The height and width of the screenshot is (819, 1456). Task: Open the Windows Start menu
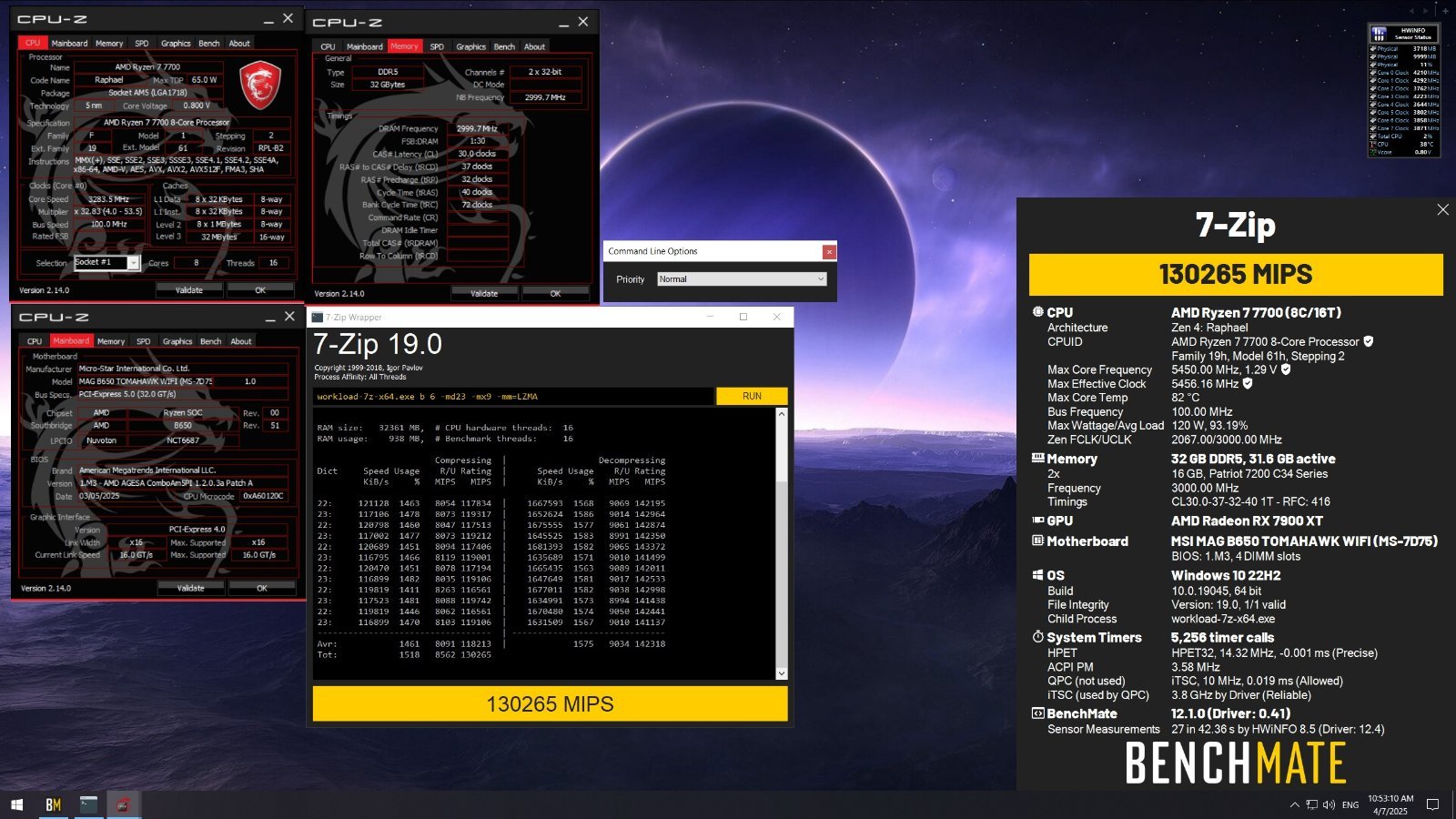[x=16, y=804]
